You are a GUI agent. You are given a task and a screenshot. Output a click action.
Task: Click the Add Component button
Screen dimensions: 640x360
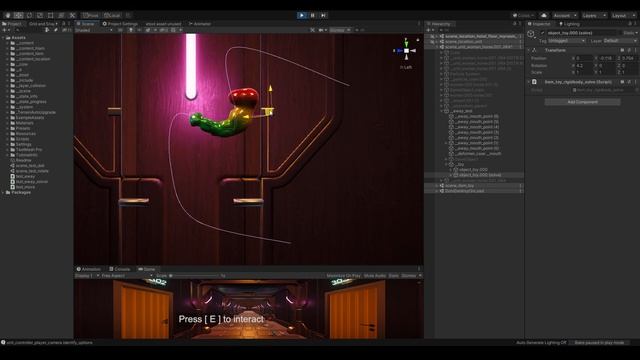(x=582, y=102)
